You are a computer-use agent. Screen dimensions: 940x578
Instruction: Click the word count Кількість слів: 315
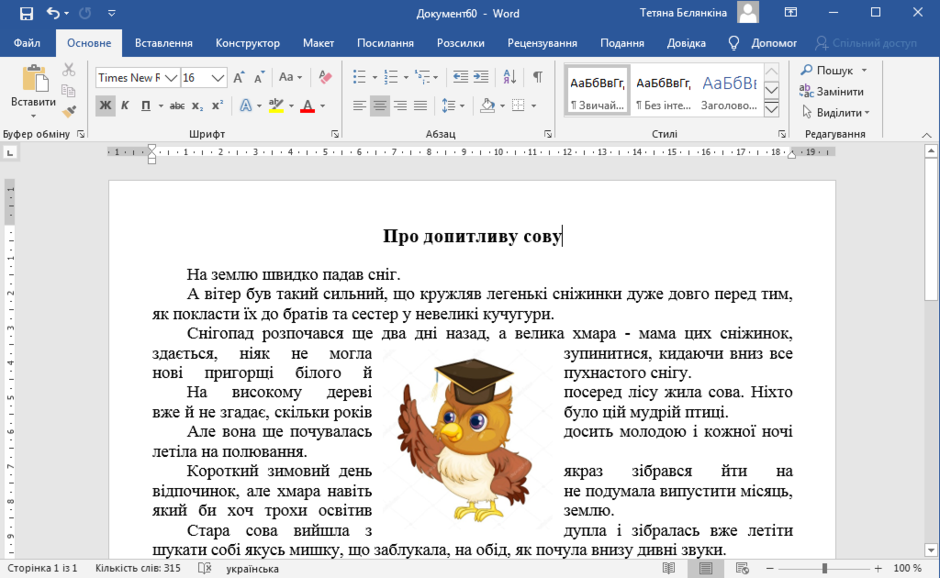pos(138,568)
